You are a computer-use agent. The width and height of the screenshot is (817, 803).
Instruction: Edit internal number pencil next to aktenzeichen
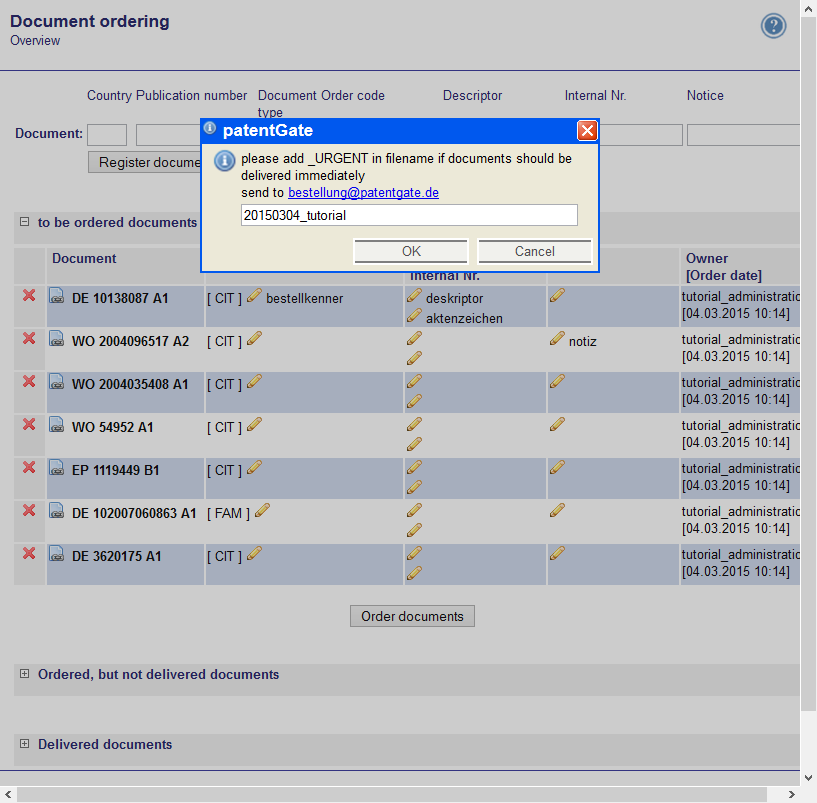click(x=414, y=315)
